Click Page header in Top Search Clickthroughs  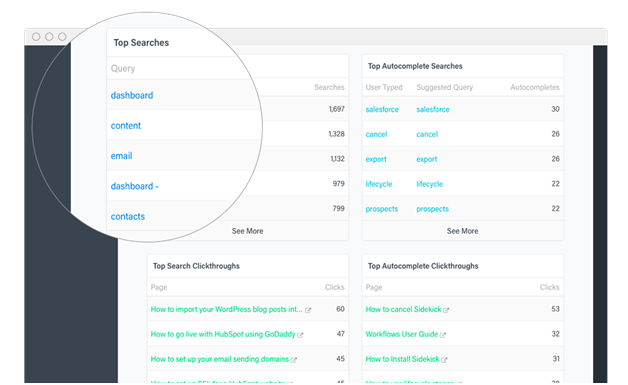pos(159,287)
